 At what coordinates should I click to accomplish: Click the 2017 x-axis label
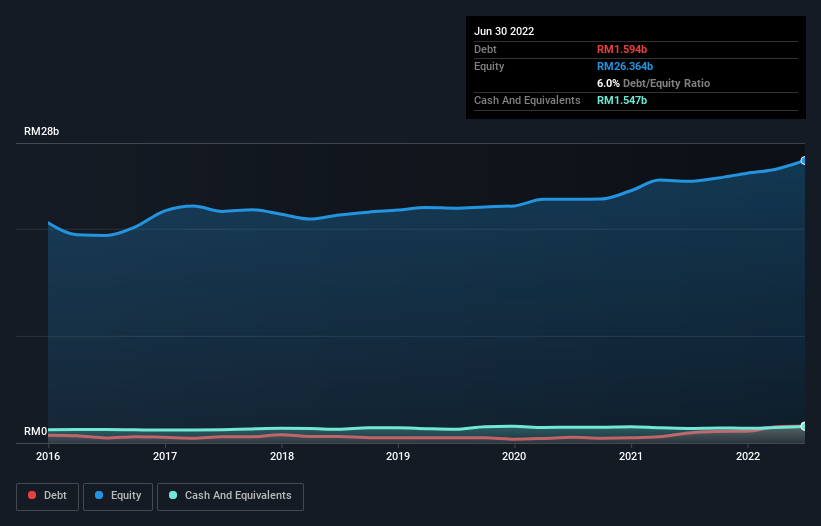tap(165, 456)
